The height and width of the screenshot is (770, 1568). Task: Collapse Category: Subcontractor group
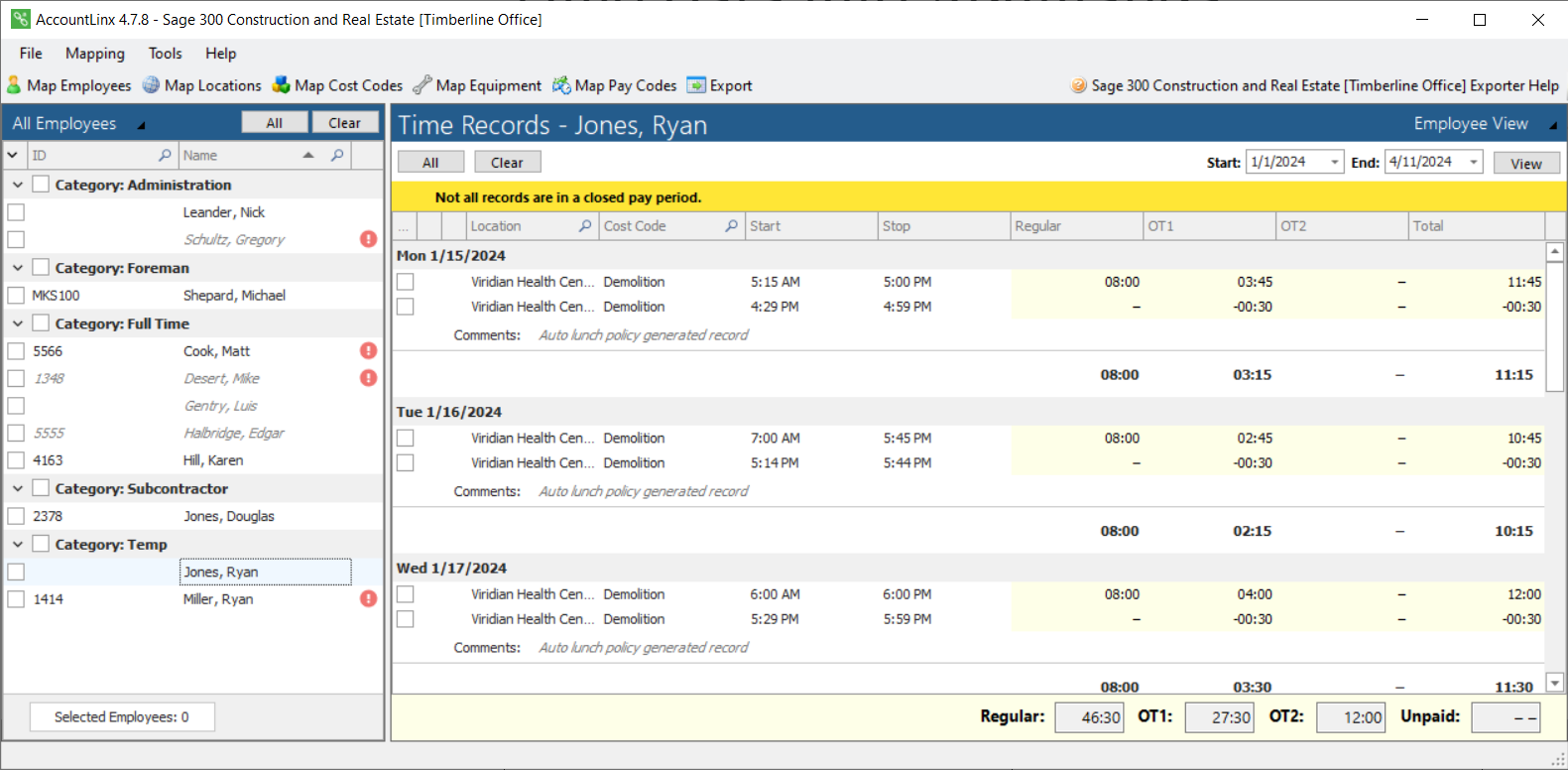(x=18, y=488)
